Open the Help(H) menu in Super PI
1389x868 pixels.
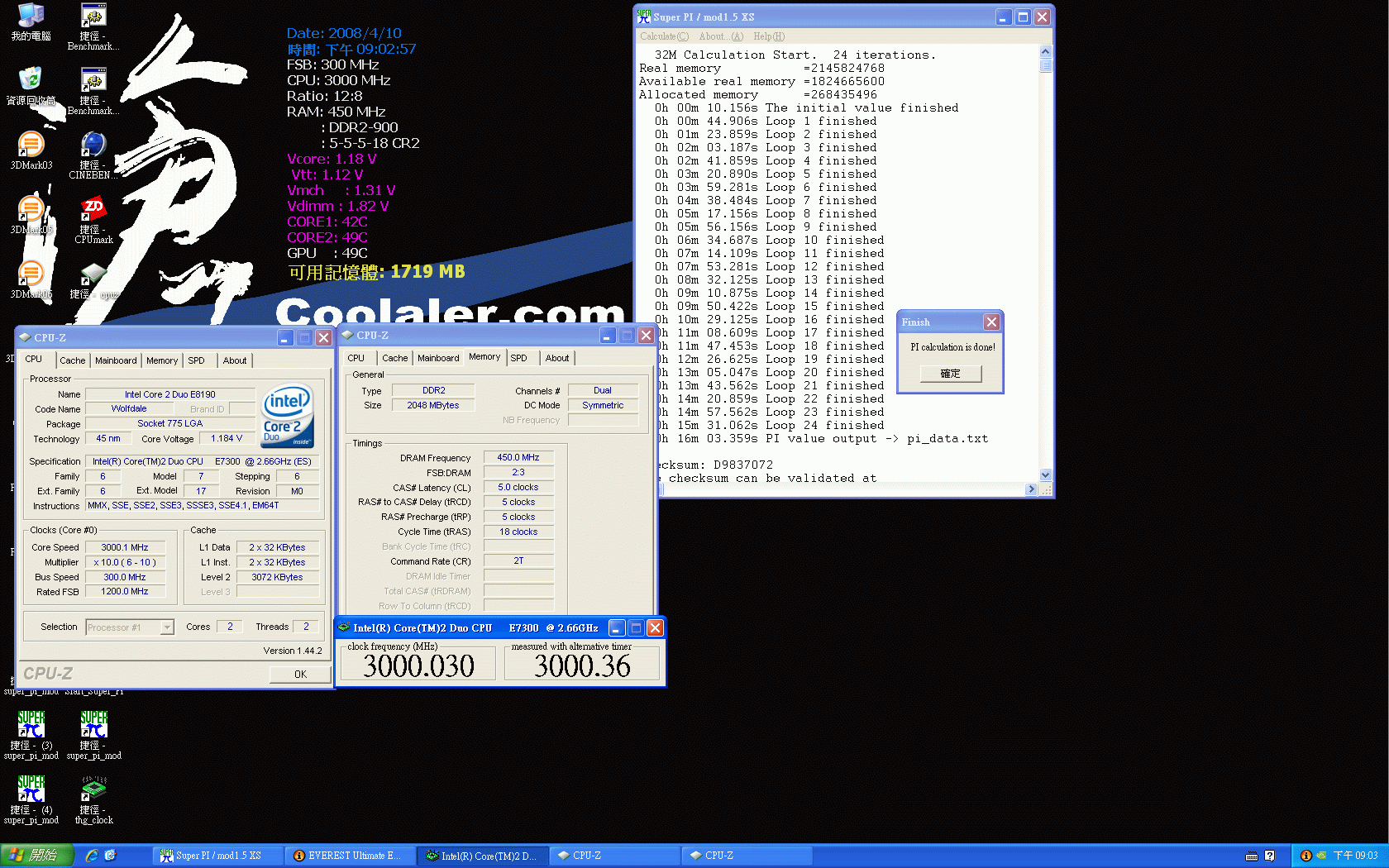[x=769, y=36]
